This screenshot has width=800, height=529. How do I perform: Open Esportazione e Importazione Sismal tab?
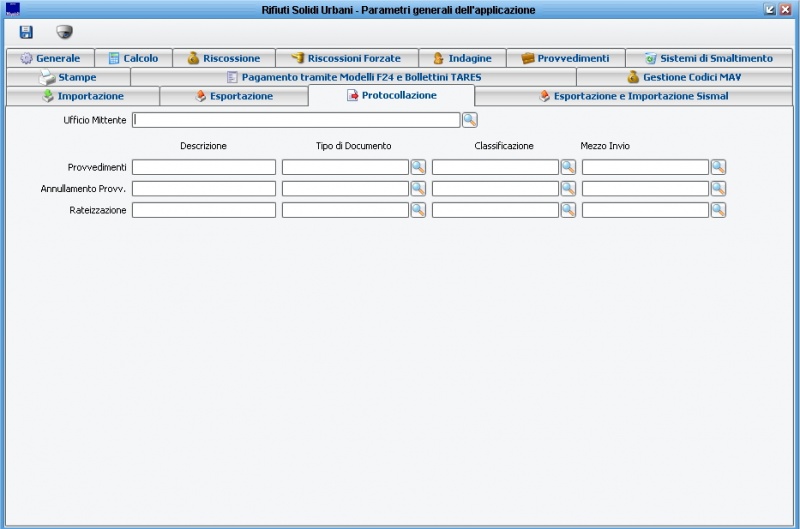tap(634, 96)
